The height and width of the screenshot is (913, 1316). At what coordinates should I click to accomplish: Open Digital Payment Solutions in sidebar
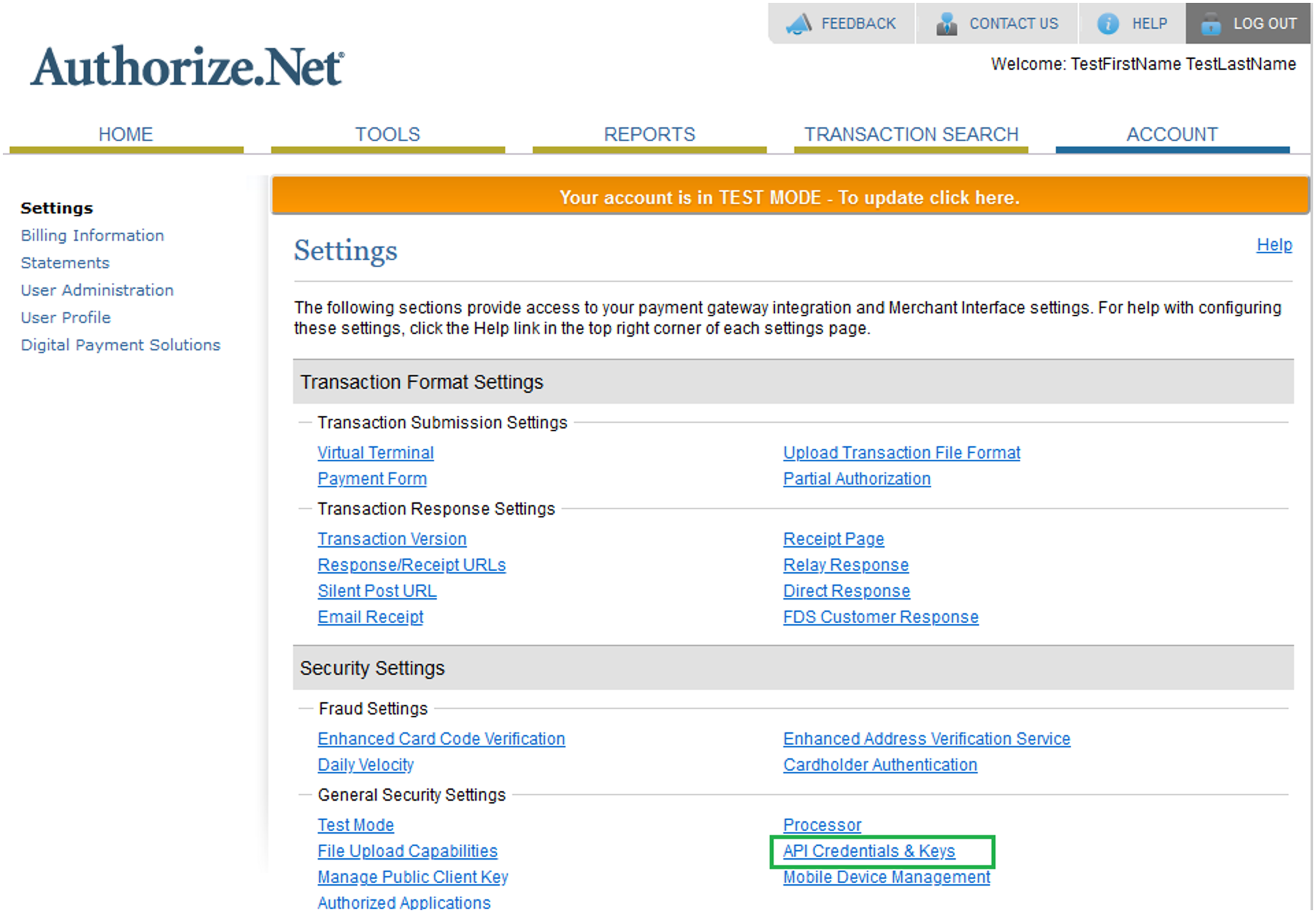(x=121, y=345)
